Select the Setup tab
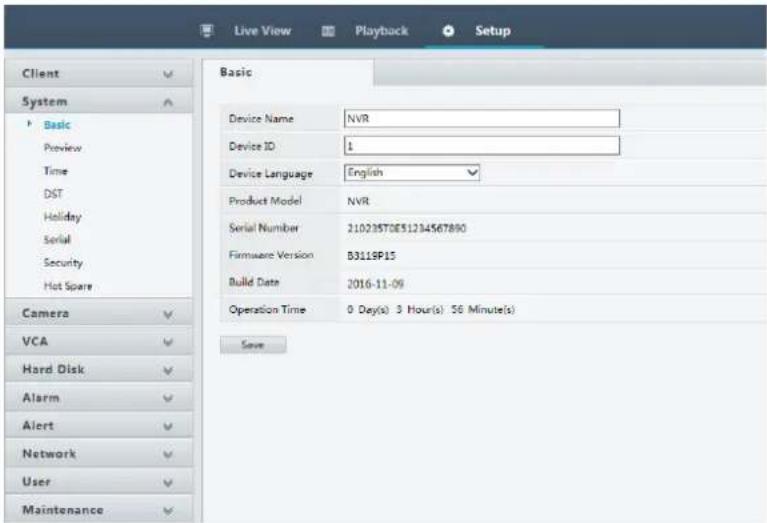The height and width of the screenshot is (523, 767). [493, 31]
